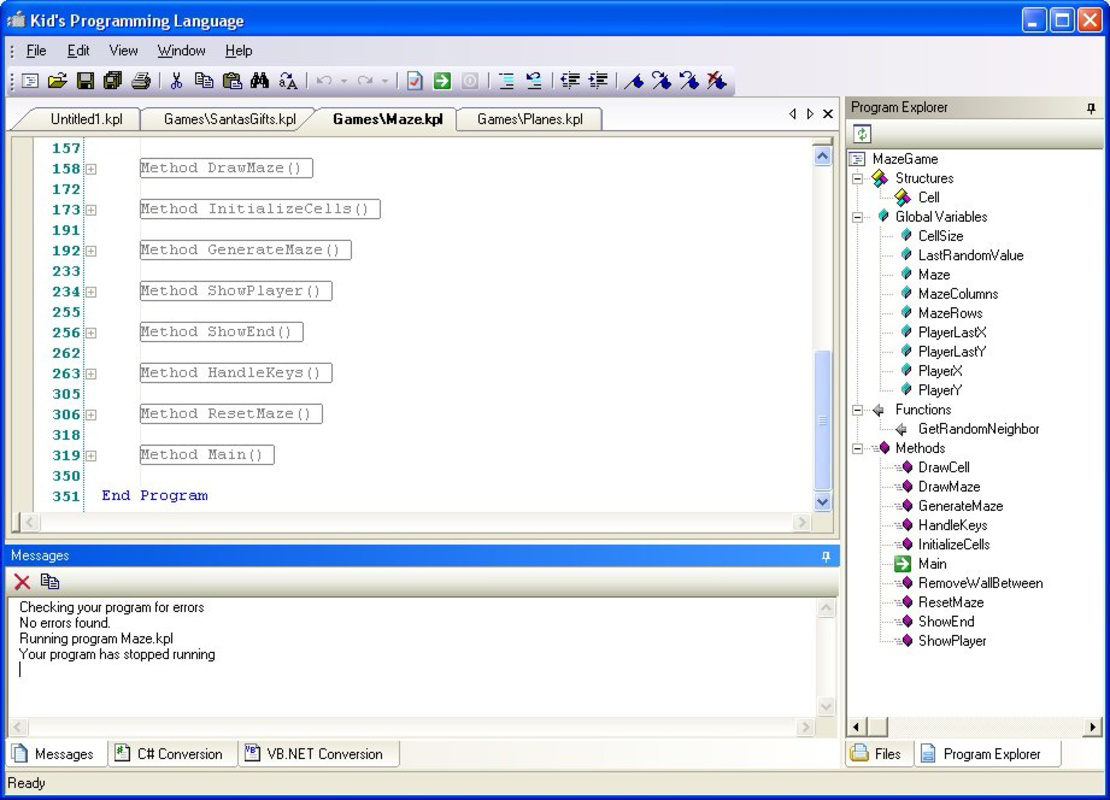The height and width of the screenshot is (800, 1110).
Task: Select the Main method in explorer
Action: point(932,564)
